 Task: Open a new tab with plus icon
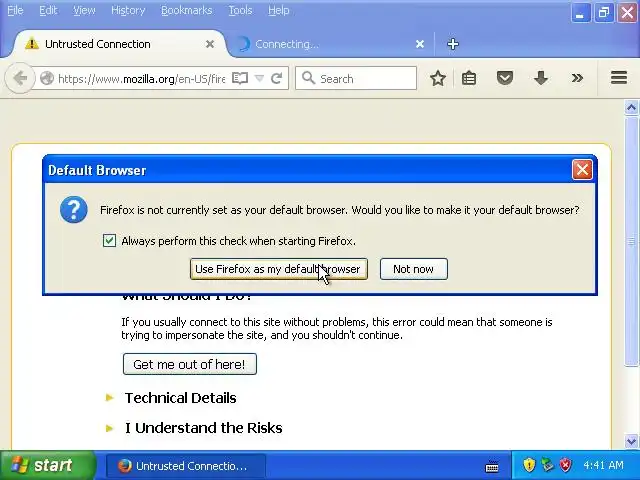[453, 44]
